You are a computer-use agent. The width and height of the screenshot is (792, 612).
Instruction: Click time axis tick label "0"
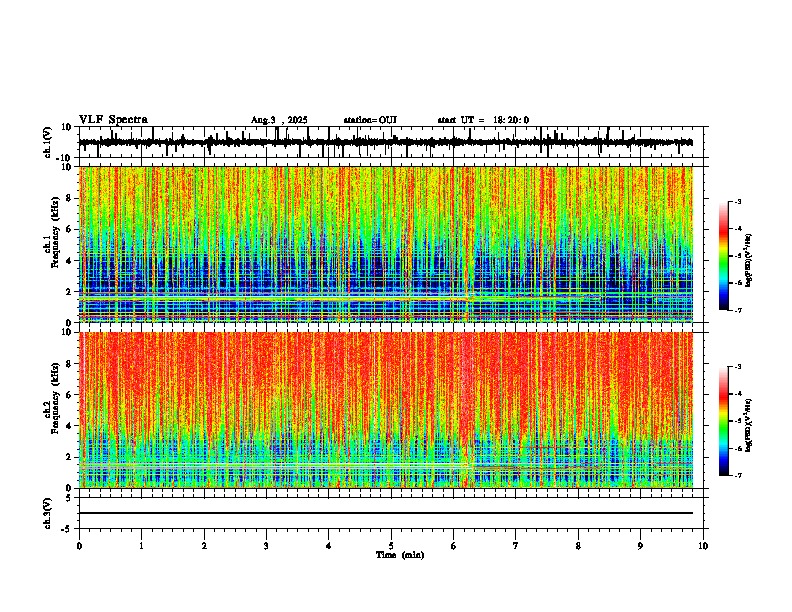(79, 546)
